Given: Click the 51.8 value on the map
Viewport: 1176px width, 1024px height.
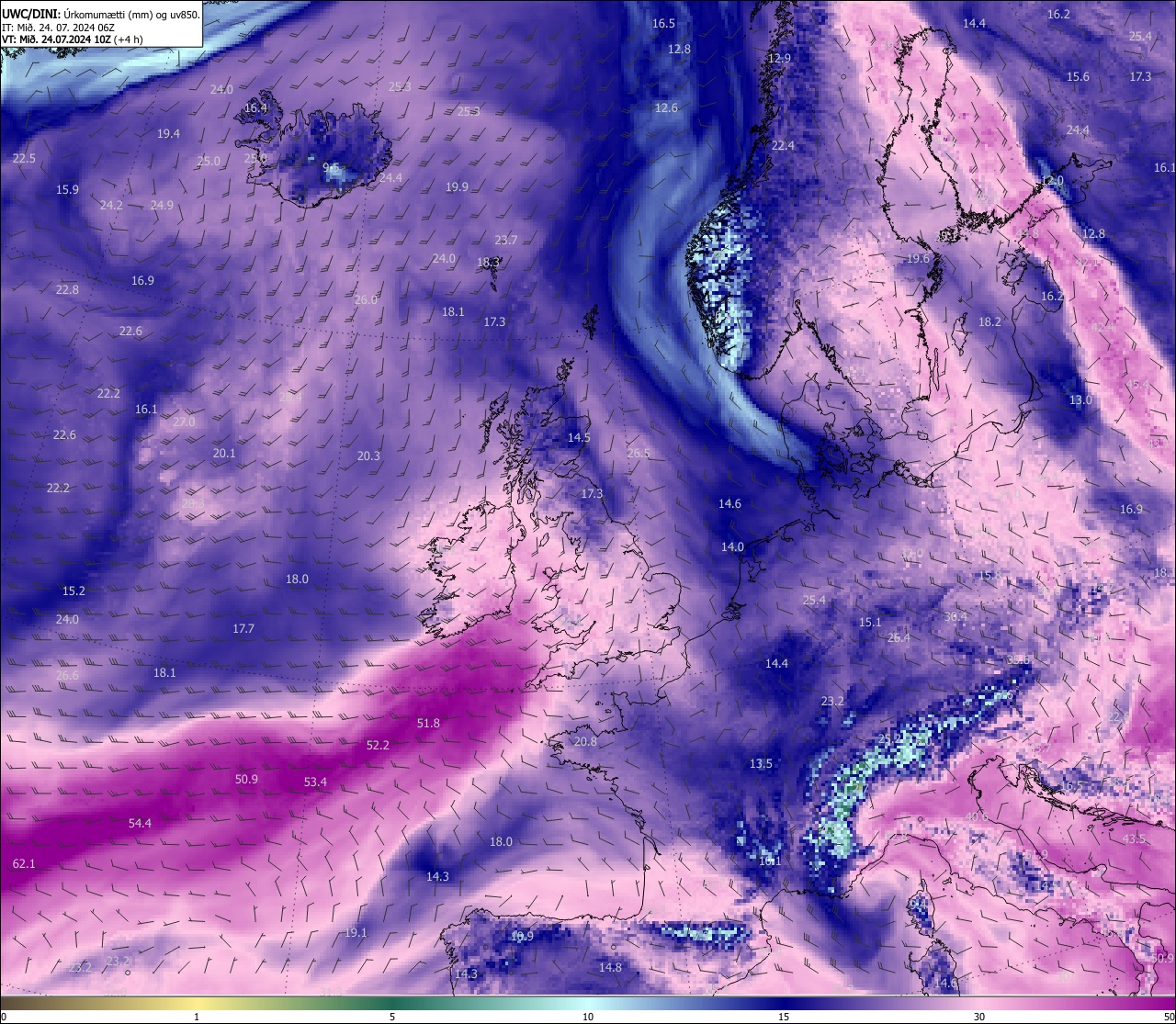Looking at the screenshot, I should tap(428, 724).
